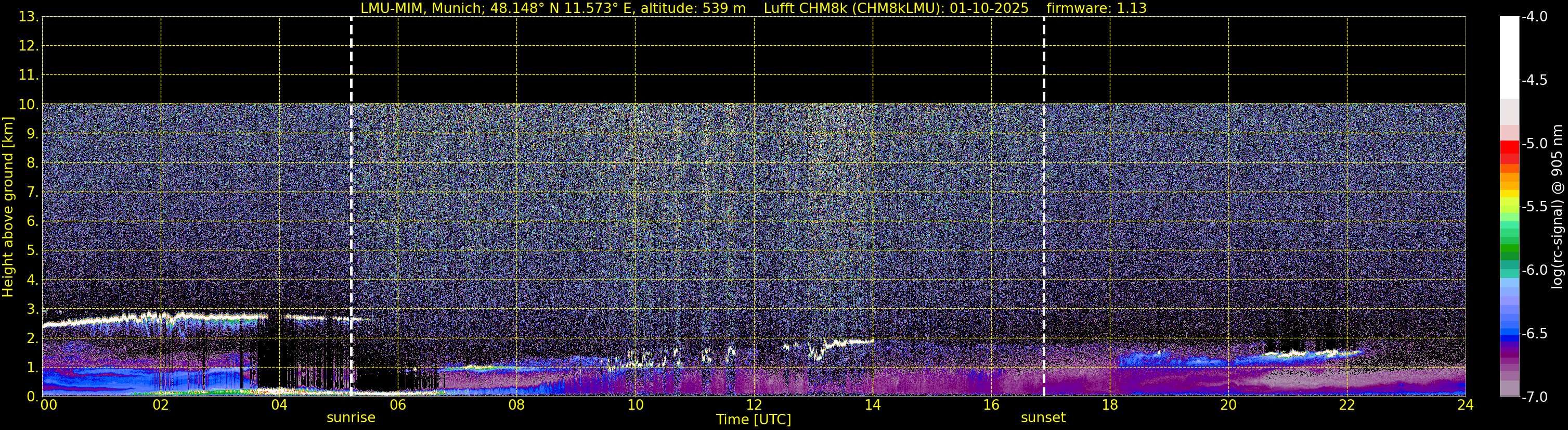
Task: Click the 'log(rc-signal) @ 905 nm' colorbar label
Action: (1557, 207)
